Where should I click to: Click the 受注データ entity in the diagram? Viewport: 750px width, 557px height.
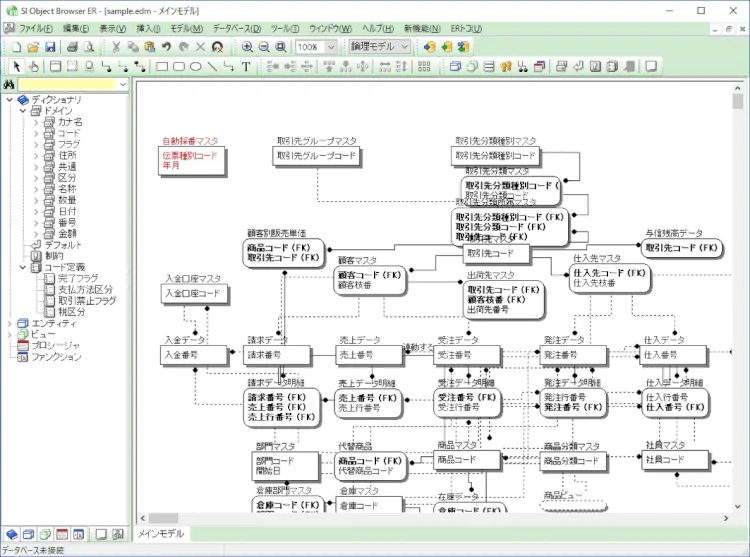[468, 355]
